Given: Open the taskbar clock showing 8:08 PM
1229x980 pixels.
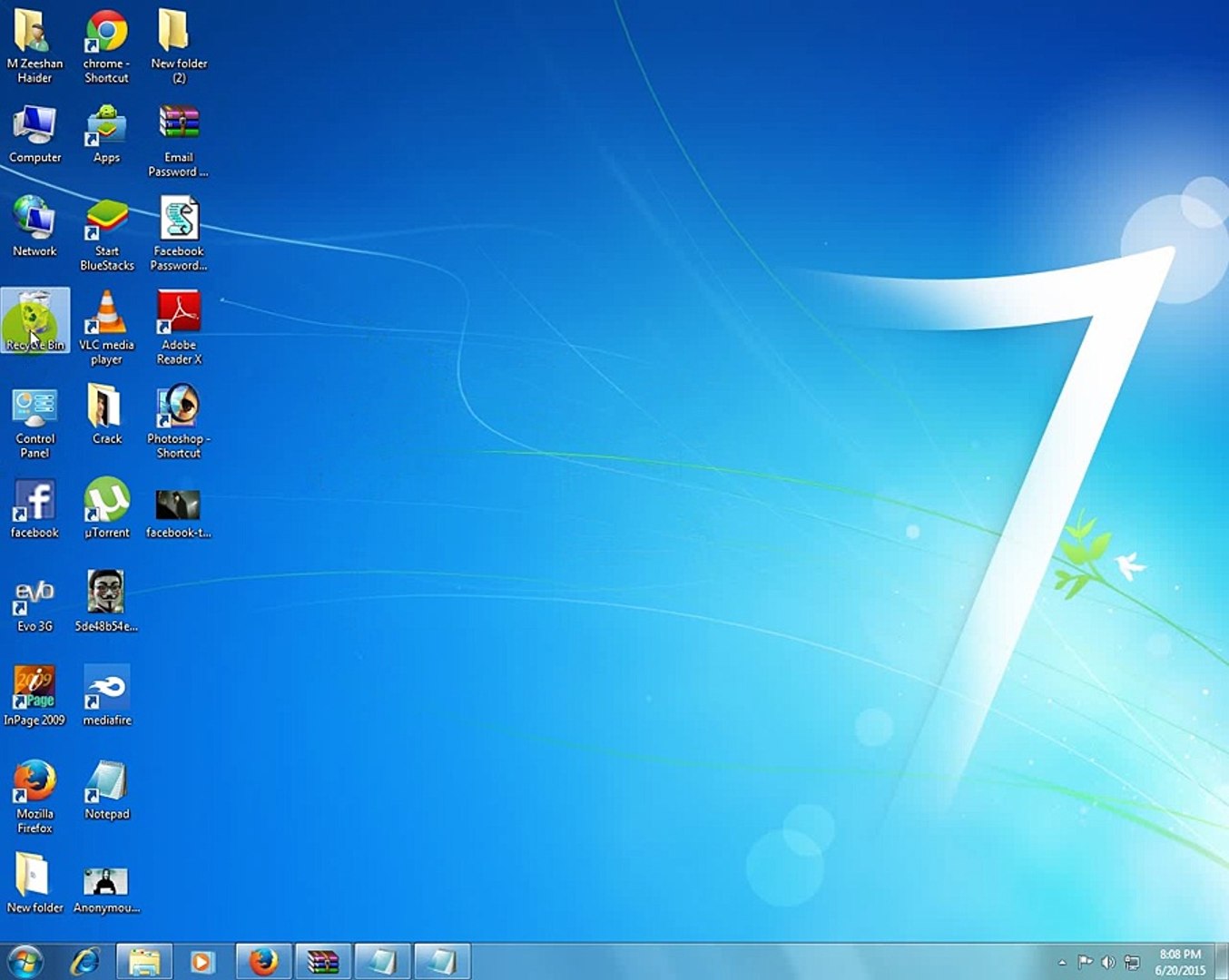Looking at the screenshot, I should 1180,962.
